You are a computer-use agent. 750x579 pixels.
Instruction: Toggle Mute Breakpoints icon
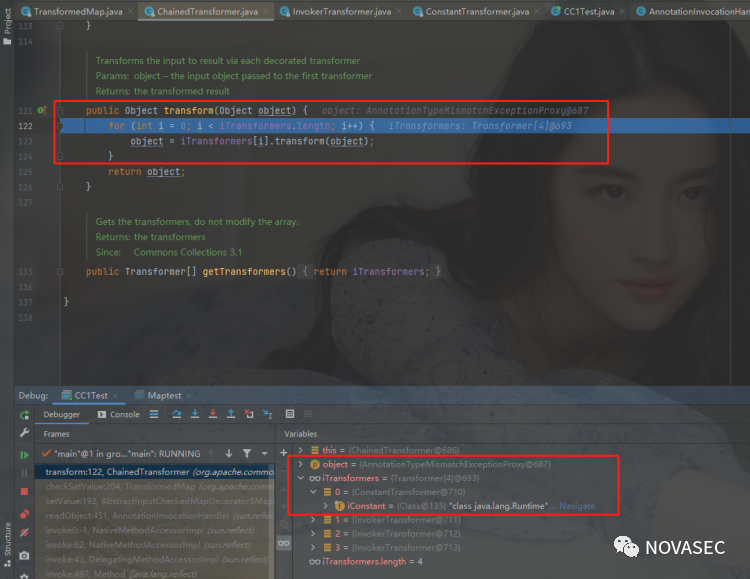[24, 533]
